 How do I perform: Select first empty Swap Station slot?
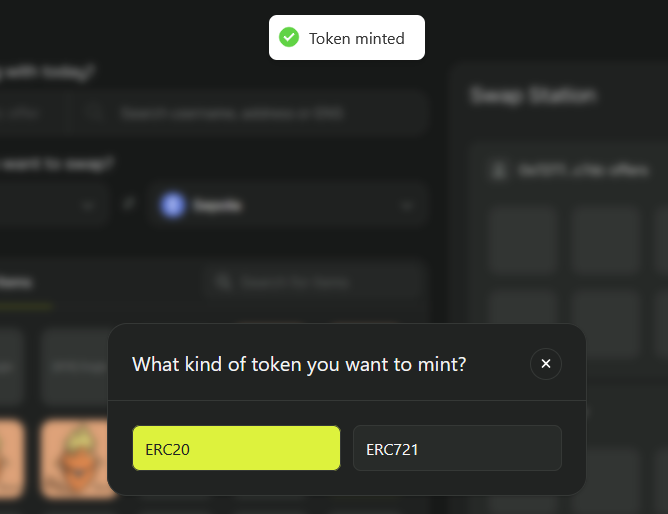click(x=522, y=241)
